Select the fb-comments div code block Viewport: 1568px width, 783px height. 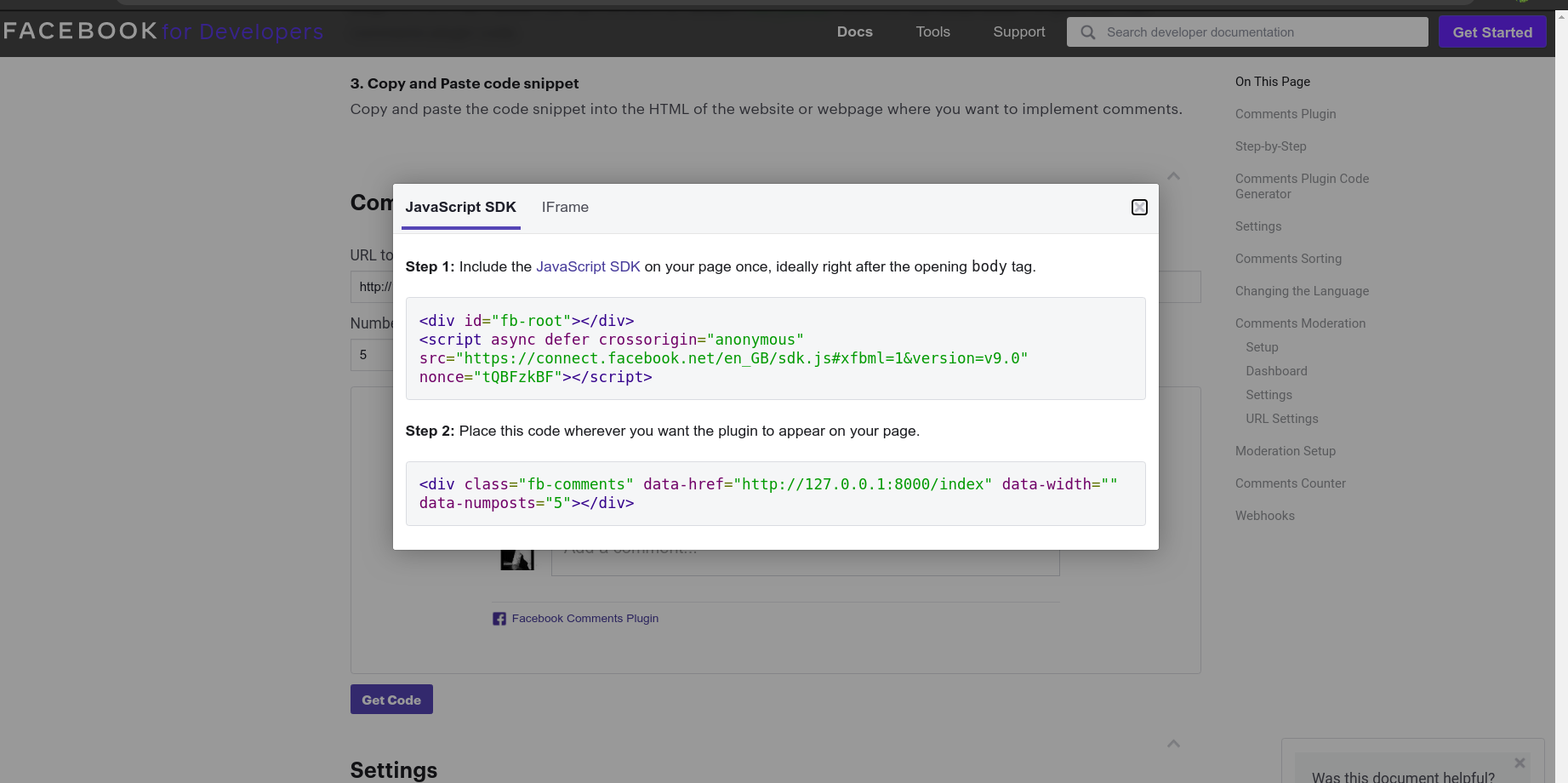[x=775, y=494]
